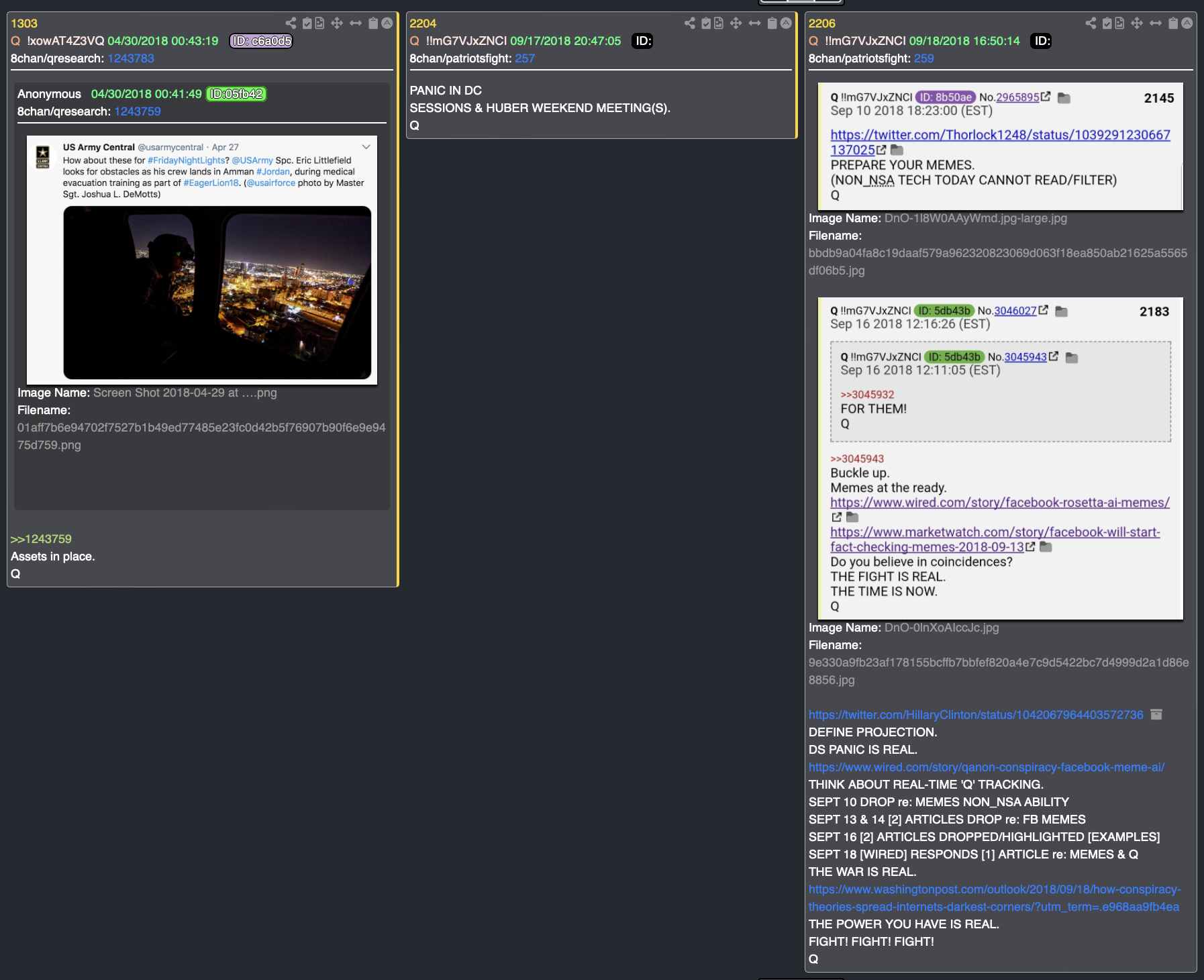The height and width of the screenshot is (980, 1204).
Task: Click archive icon beside the HillaryClinton tweet link
Action: coord(1156,715)
